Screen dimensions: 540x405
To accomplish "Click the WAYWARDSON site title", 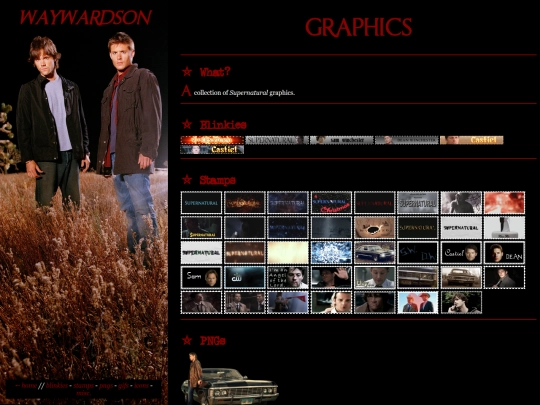I will 85,17.
